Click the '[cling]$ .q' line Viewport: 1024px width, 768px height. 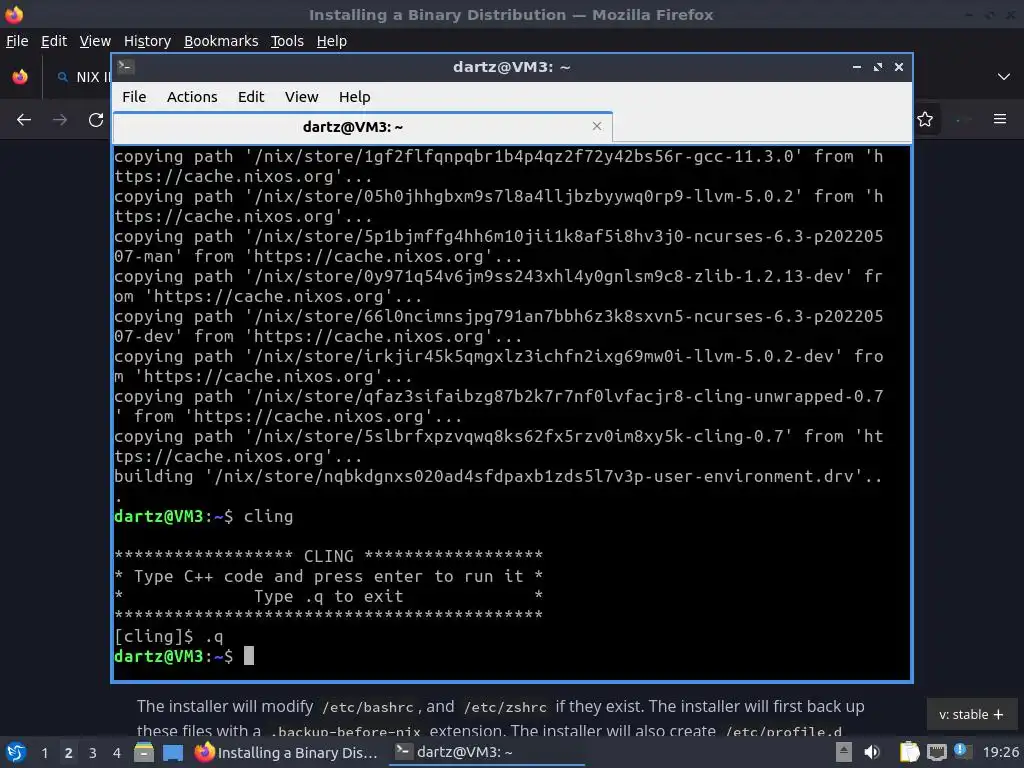(168, 636)
